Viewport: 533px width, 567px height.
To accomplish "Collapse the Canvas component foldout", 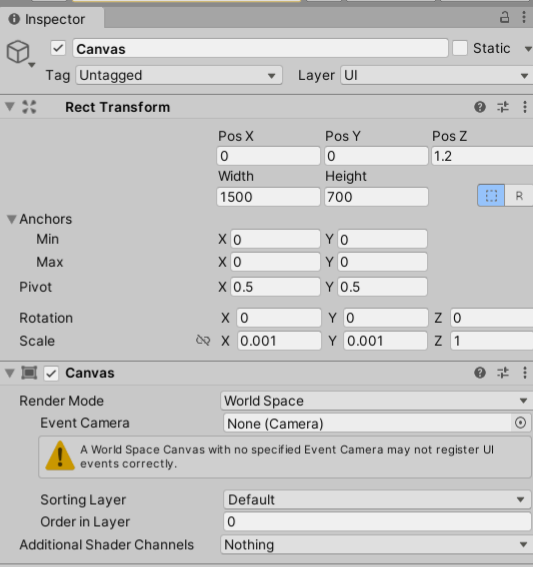I will (10, 373).
